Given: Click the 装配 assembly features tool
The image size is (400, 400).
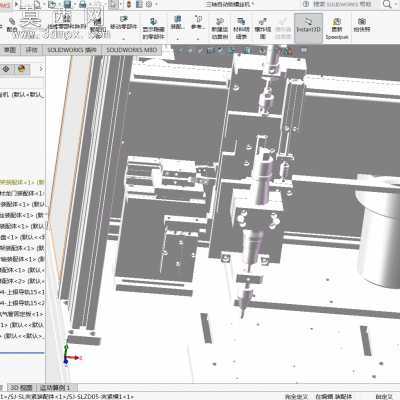Looking at the screenshot, I should [x=178, y=22].
